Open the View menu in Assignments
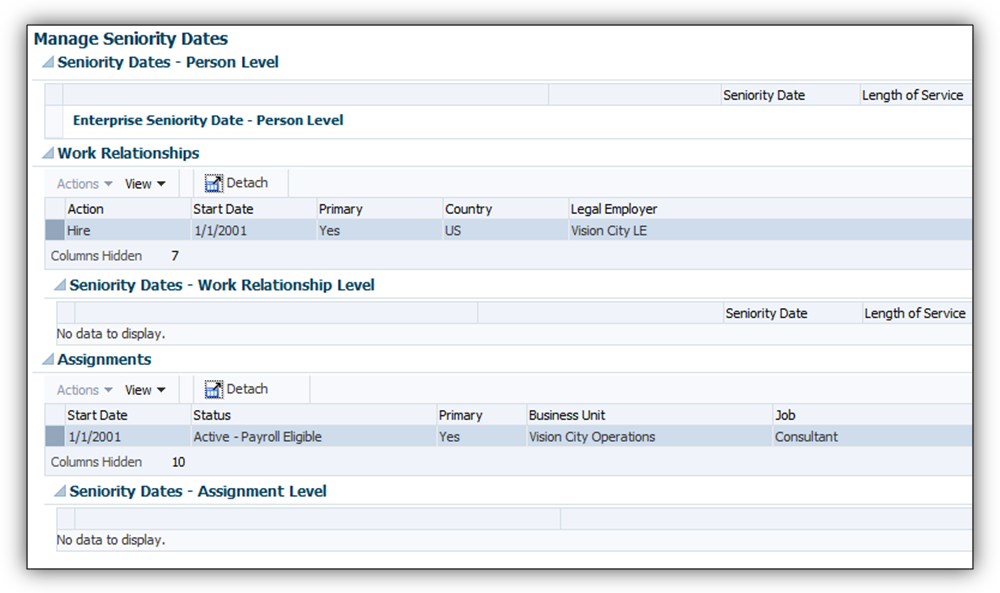The image size is (1000, 593). point(145,390)
